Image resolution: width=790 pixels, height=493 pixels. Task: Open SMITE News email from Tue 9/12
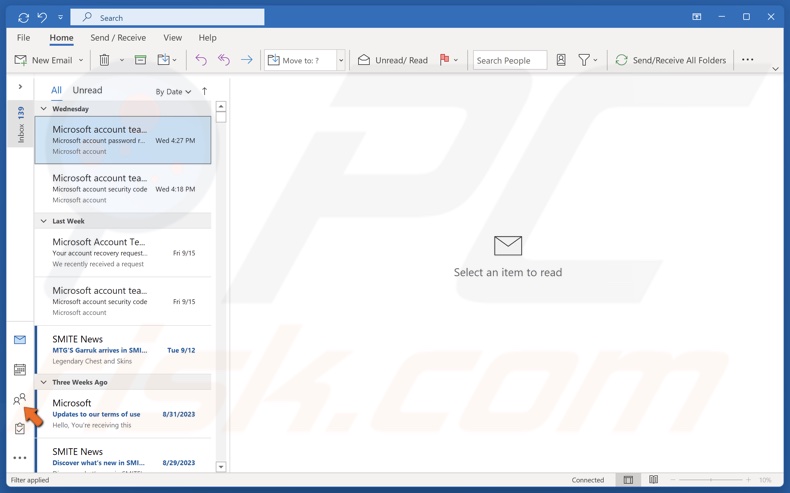[123, 349]
